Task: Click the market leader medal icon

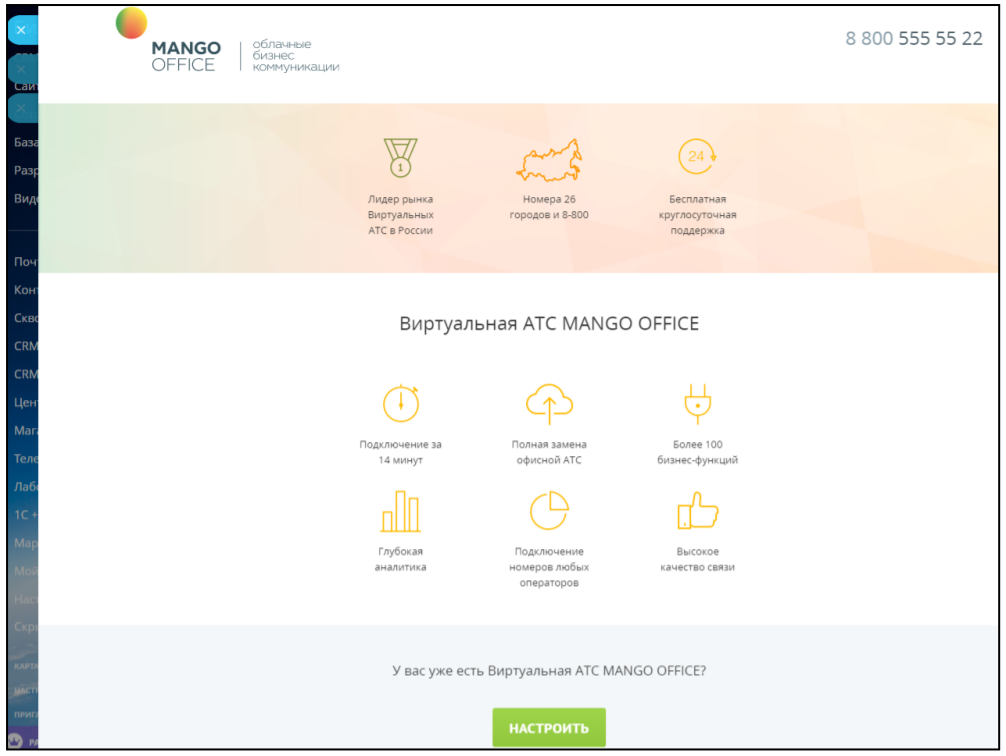Action: (400, 158)
